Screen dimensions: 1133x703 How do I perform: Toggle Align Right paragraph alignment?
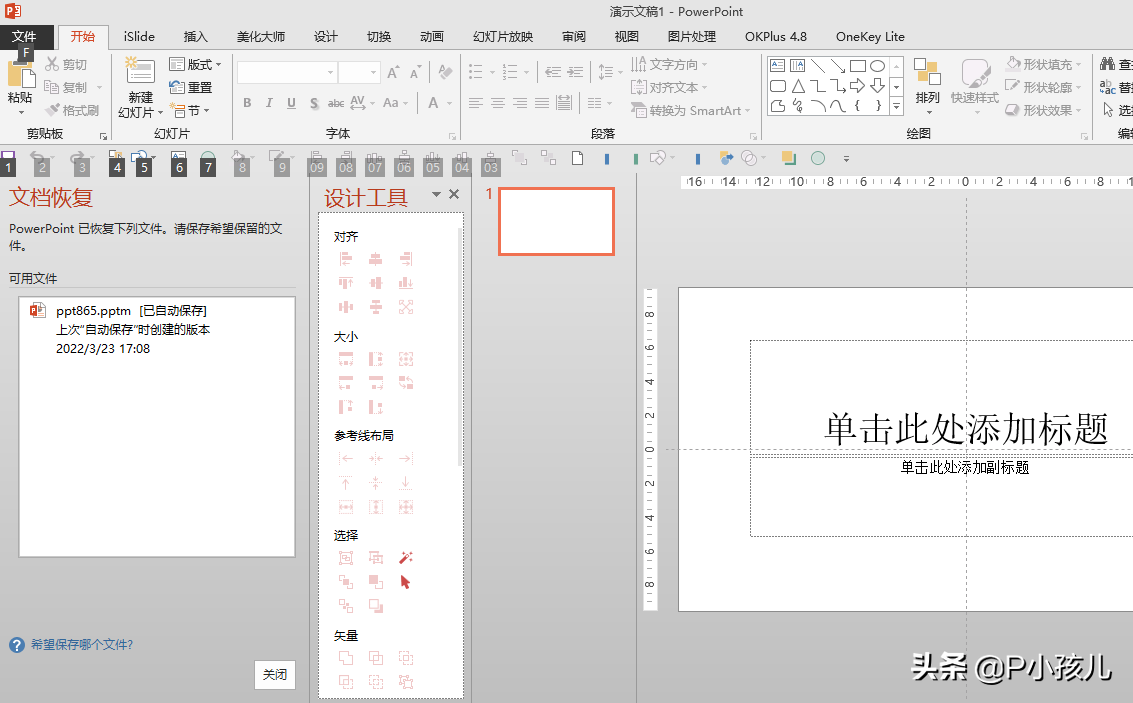tap(520, 103)
